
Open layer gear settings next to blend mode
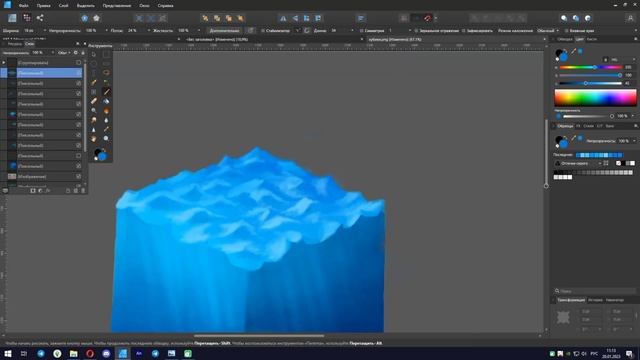click(76, 53)
